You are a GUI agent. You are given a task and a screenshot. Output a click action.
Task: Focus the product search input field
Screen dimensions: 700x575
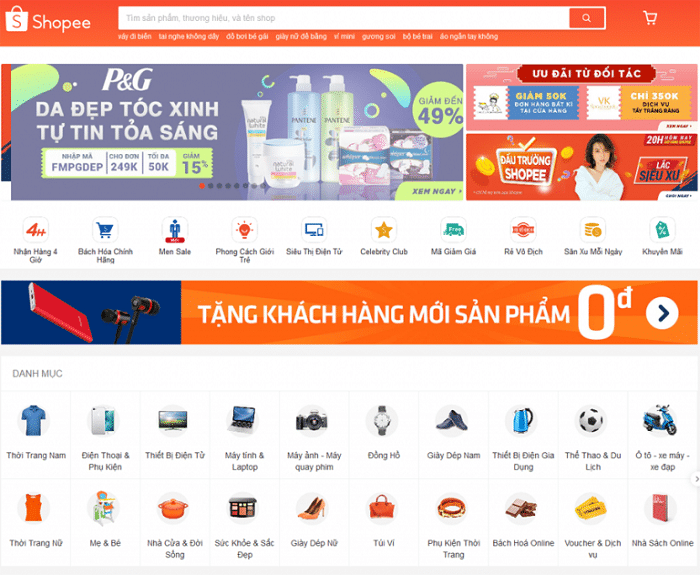(x=344, y=18)
